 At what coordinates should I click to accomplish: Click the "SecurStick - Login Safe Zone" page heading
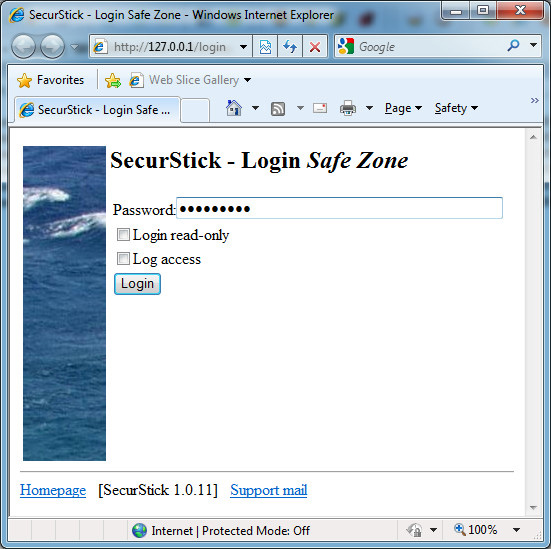(259, 161)
